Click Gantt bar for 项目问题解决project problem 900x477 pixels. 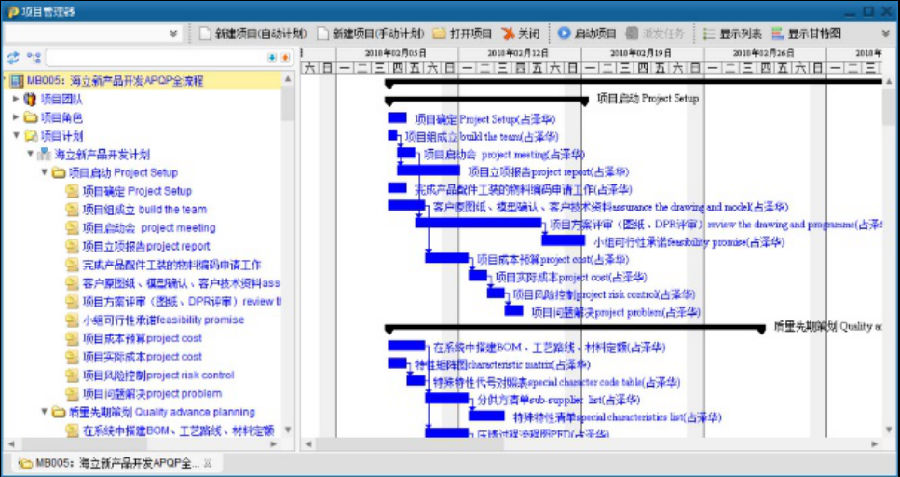[x=514, y=311]
